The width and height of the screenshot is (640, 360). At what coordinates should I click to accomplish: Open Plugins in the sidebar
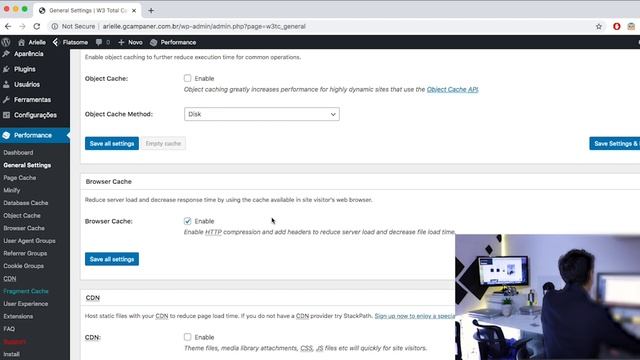click(24, 69)
